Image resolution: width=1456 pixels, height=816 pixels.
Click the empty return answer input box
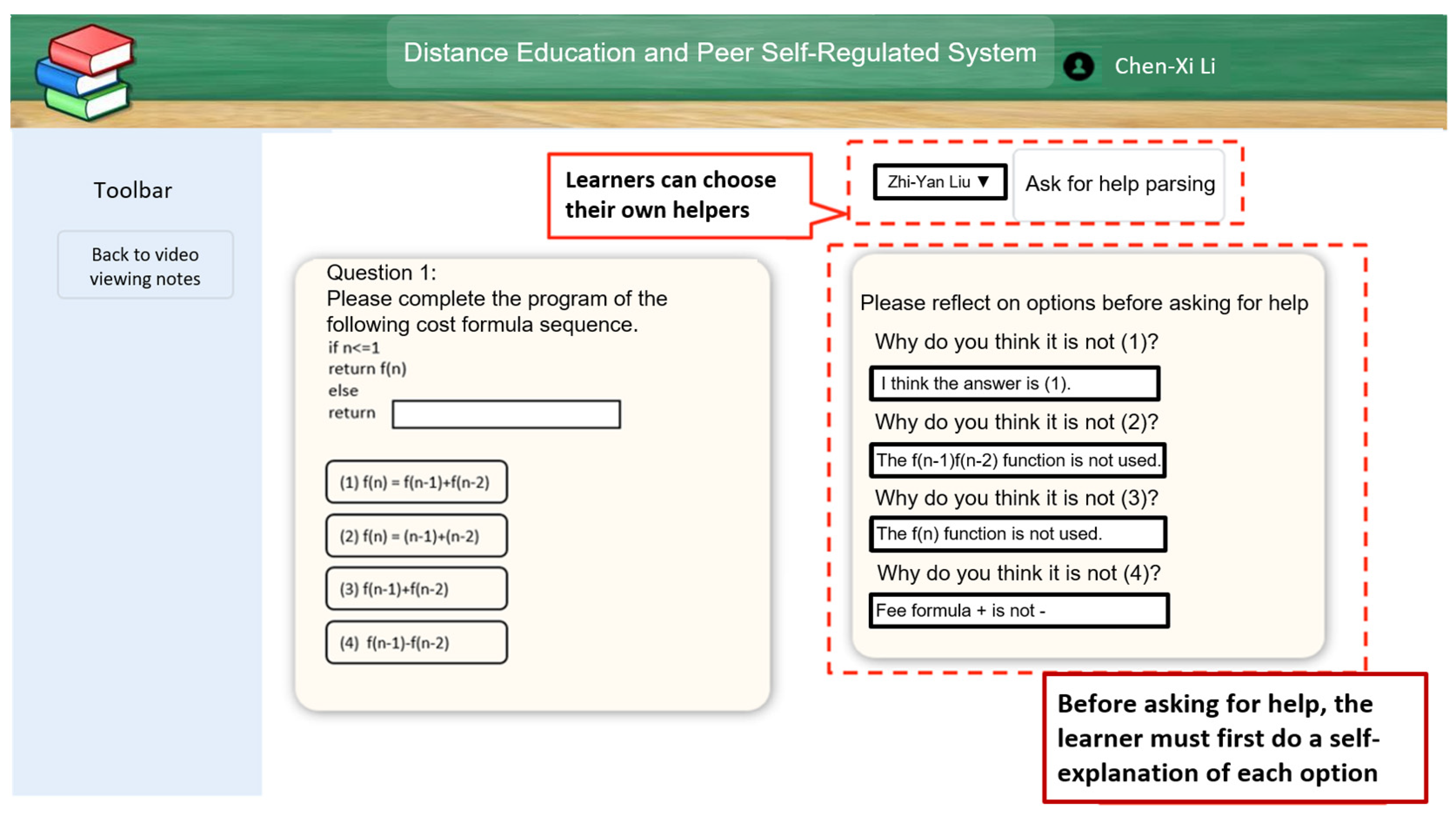[x=506, y=414]
